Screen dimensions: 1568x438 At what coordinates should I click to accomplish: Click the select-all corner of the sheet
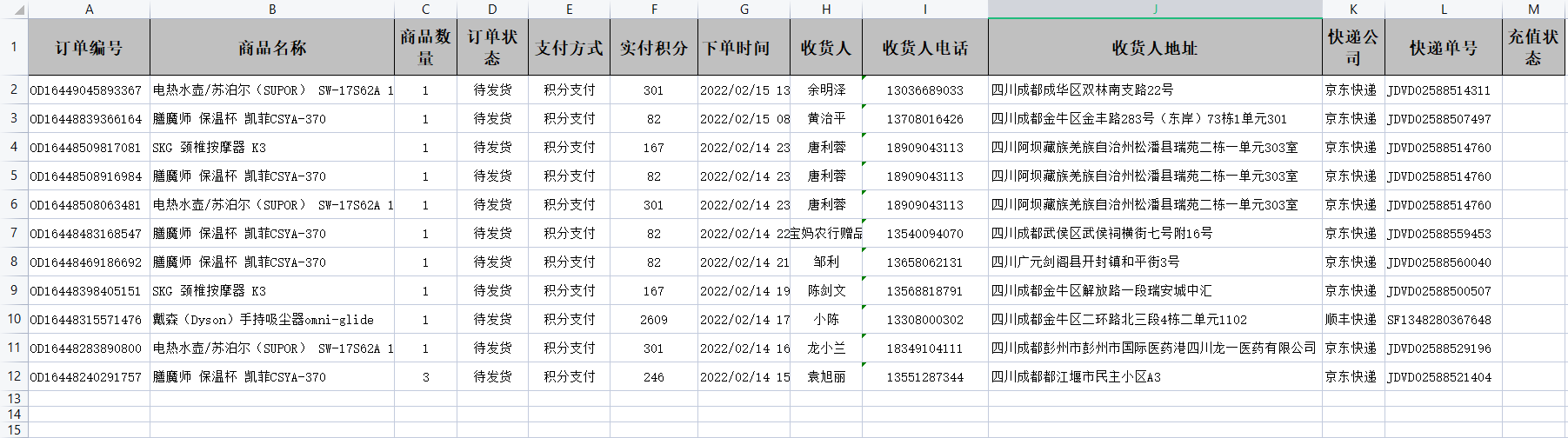[14, 9]
